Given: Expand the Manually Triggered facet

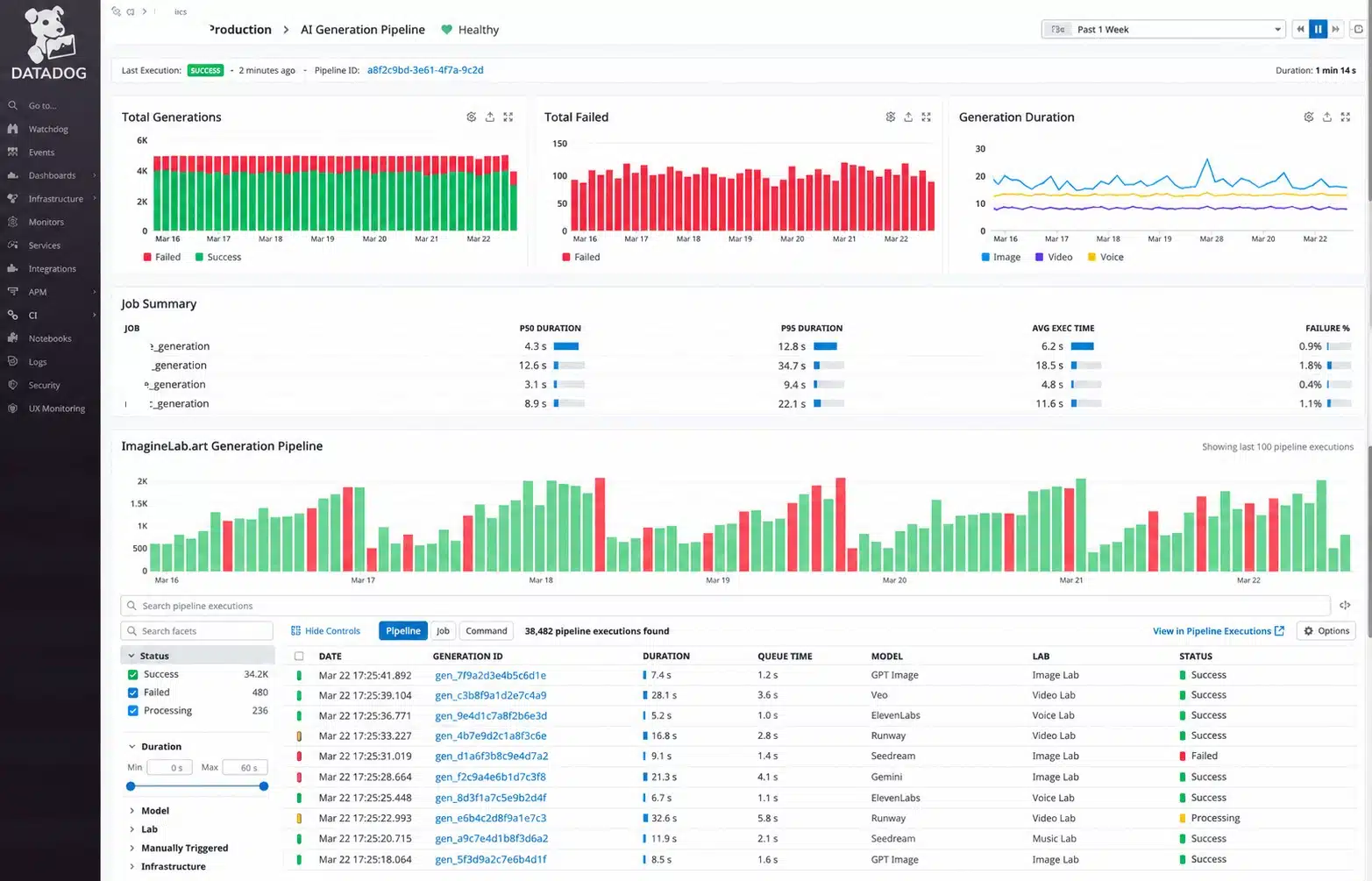Looking at the screenshot, I should tap(132, 848).
